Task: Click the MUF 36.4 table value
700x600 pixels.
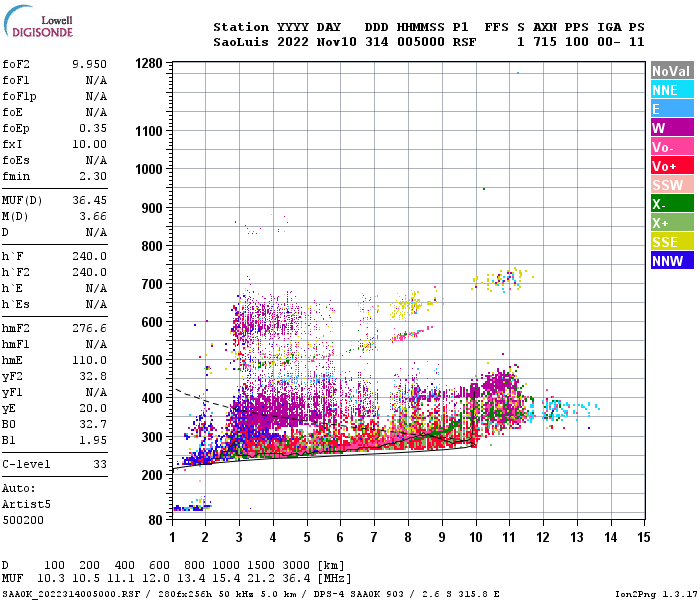Action: click(296, 579)
